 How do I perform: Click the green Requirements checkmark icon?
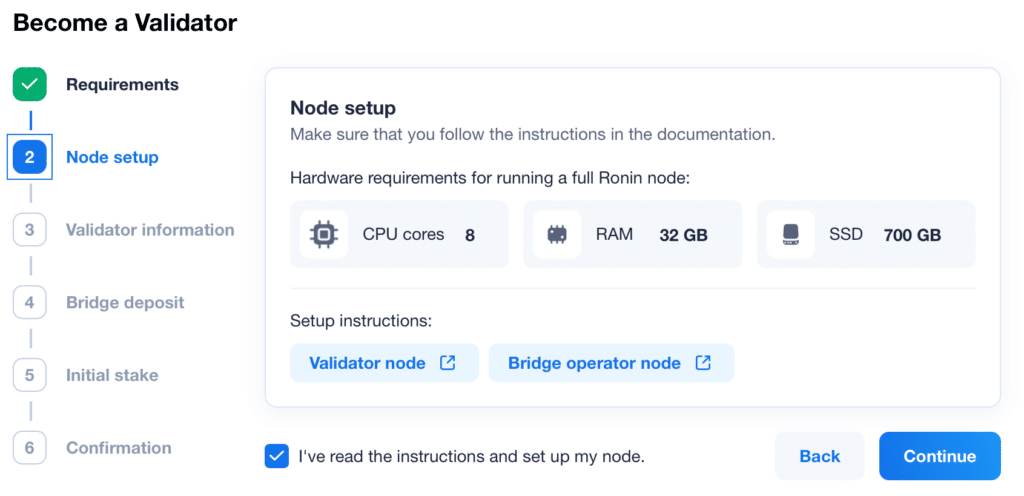tap(29, 84)
